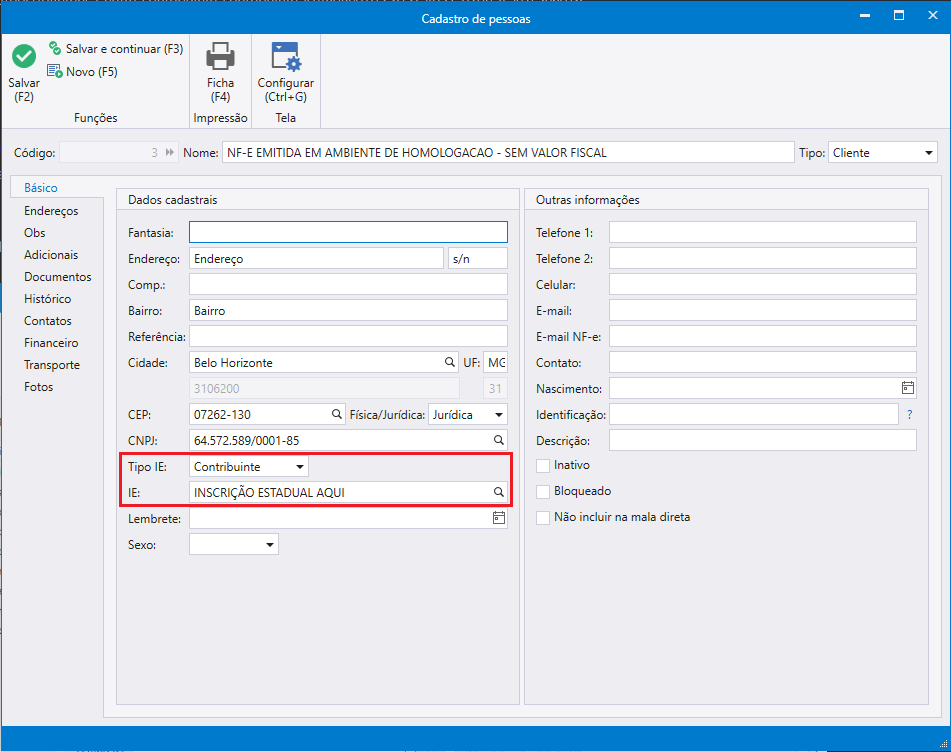Search CNPJ with its magnifier icon
The image size is (951, 752).
tap(499, 440)
